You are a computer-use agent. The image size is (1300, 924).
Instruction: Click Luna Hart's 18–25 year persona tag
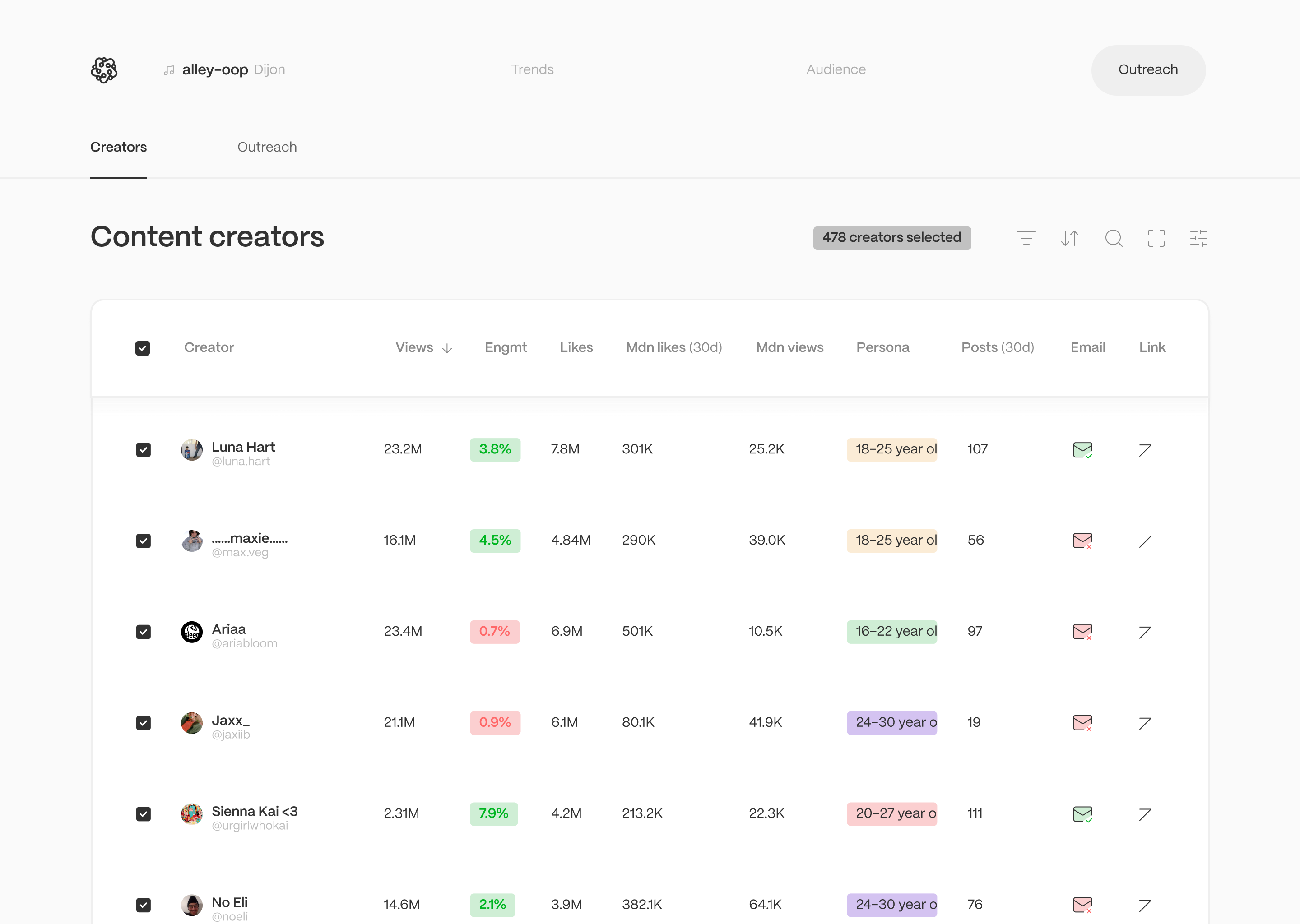point(891,449)
